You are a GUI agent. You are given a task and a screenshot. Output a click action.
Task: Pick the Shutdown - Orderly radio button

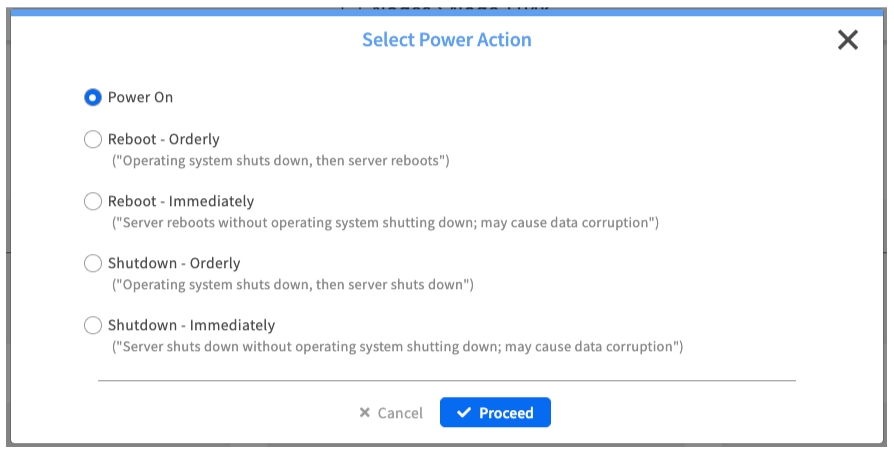[x=93, y=263]
